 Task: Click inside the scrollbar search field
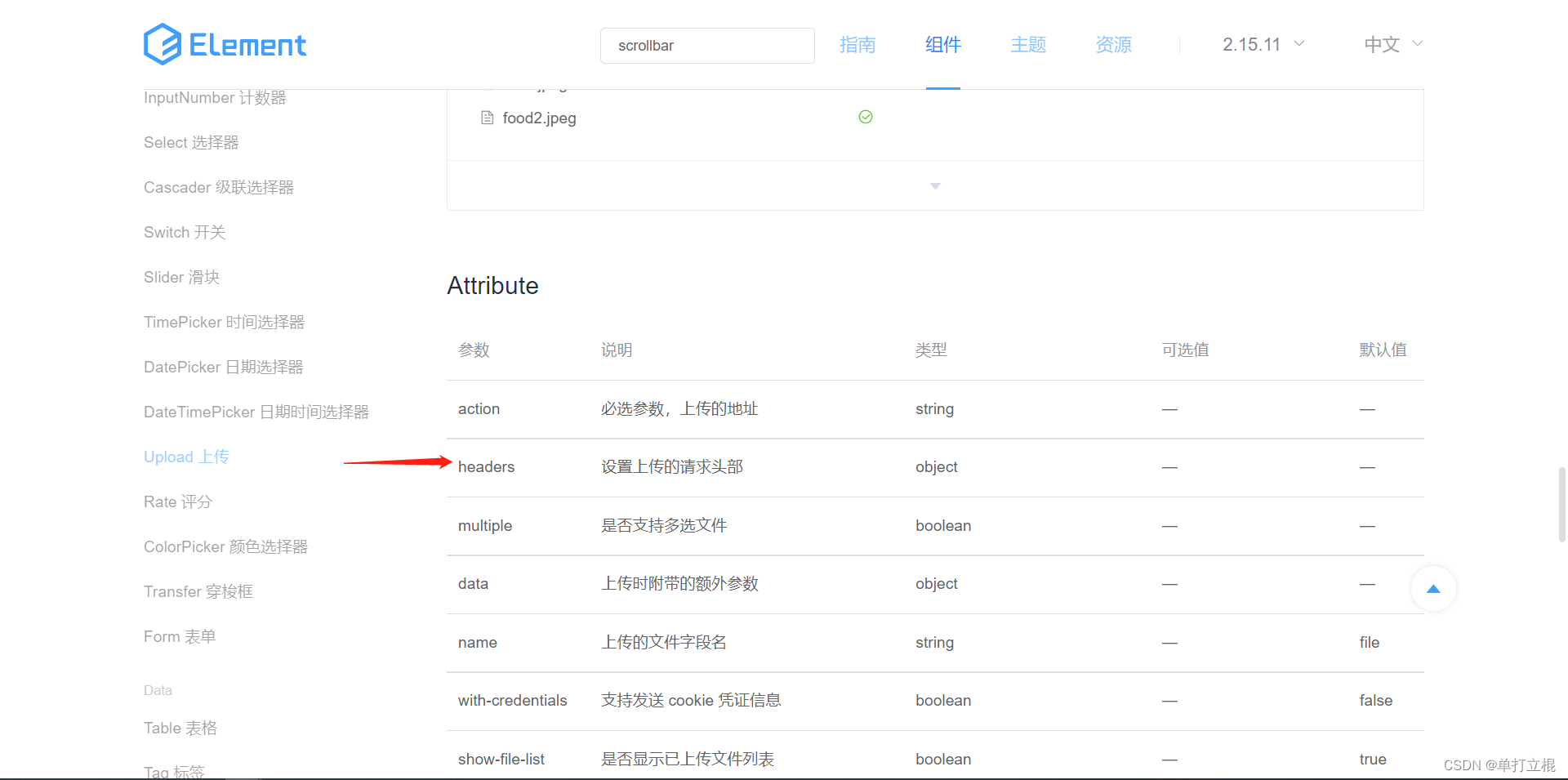tap(706, 46)
